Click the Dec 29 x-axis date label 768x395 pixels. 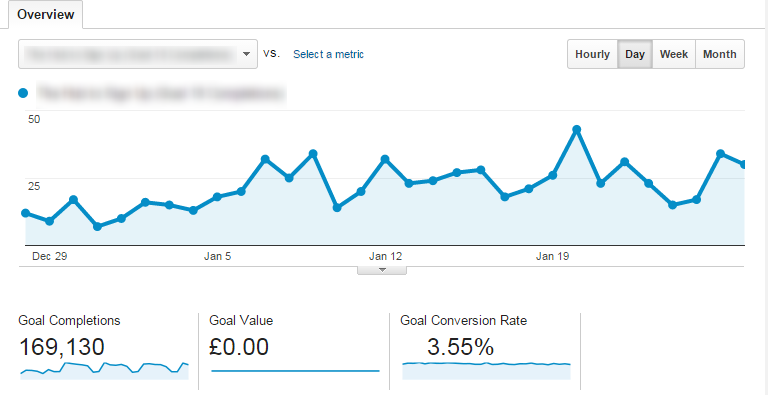[x=49, y=256]
